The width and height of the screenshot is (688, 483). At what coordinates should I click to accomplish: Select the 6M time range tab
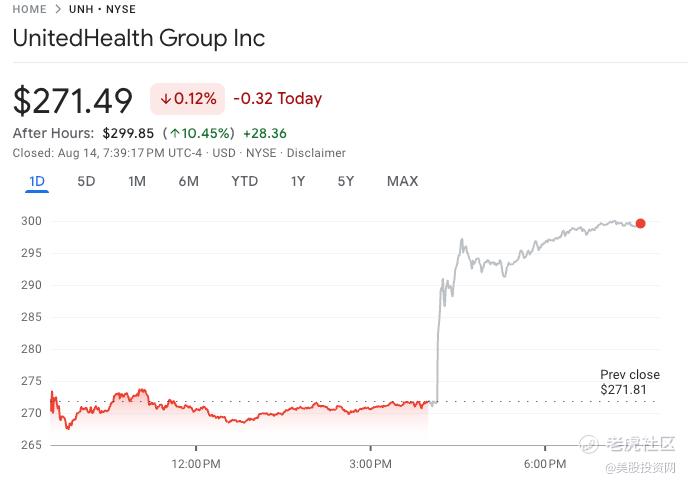(x=188, y=181)
